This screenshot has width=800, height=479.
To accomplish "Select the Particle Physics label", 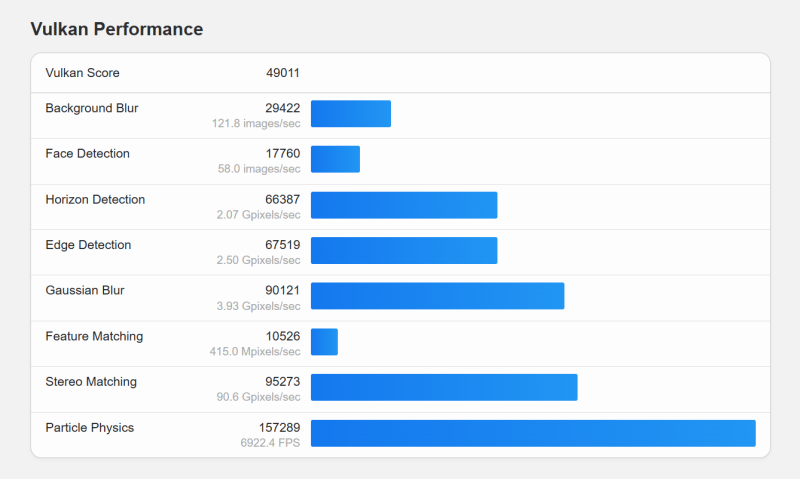I will (x=89, y=427).
